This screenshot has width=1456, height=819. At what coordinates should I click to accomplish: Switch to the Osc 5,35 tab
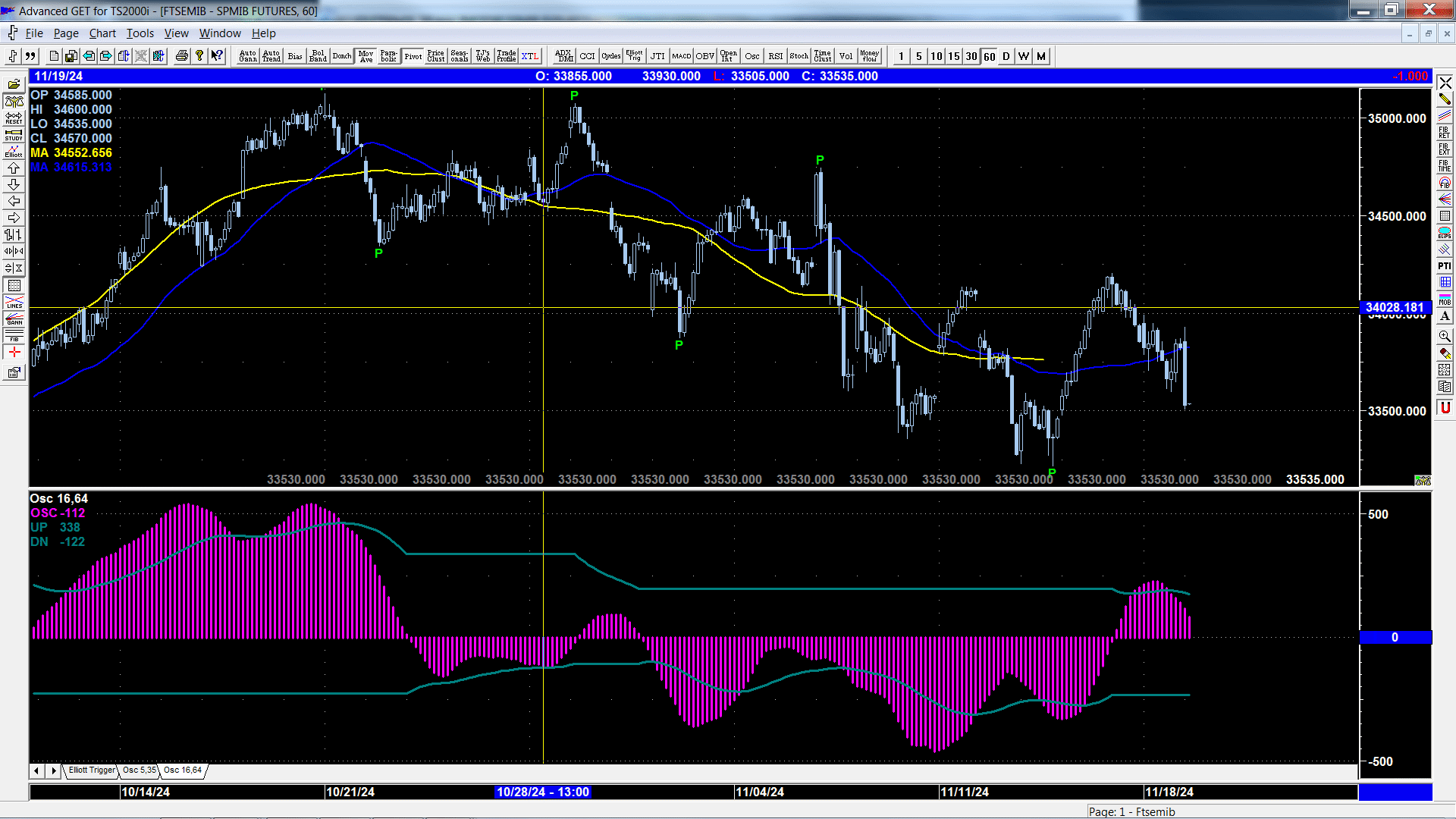point(140,770)
